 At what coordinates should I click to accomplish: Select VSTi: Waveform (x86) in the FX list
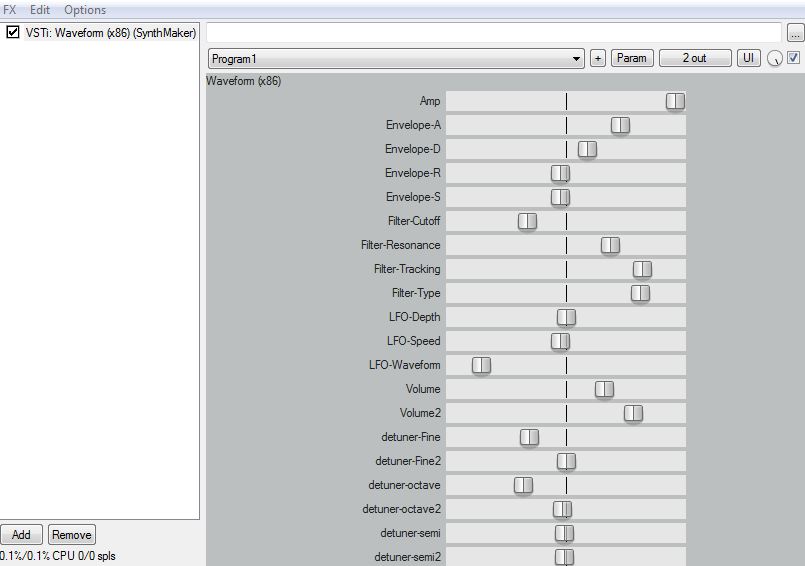pos(110,32)
